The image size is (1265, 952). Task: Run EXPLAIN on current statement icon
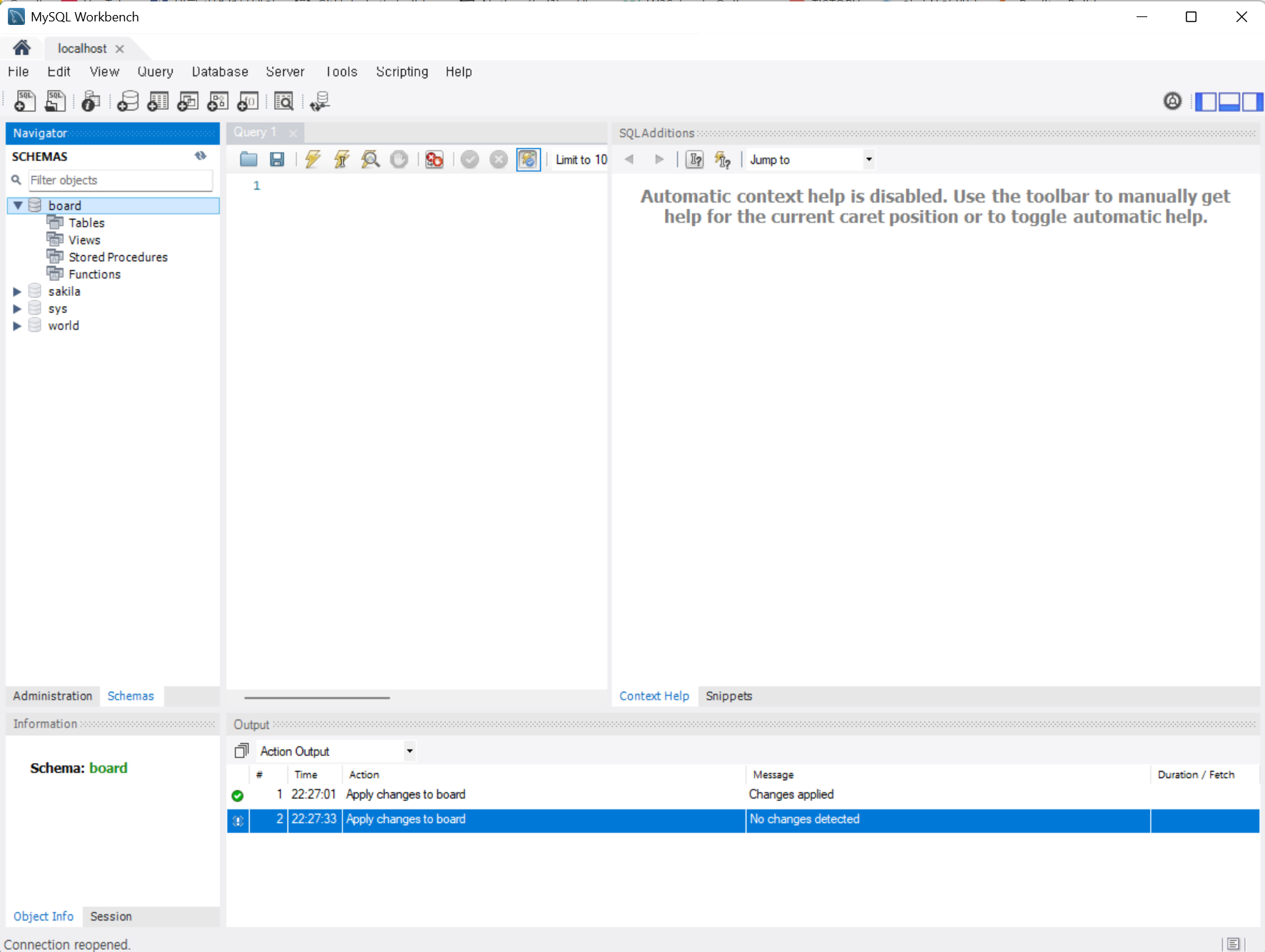coord(370,159)
